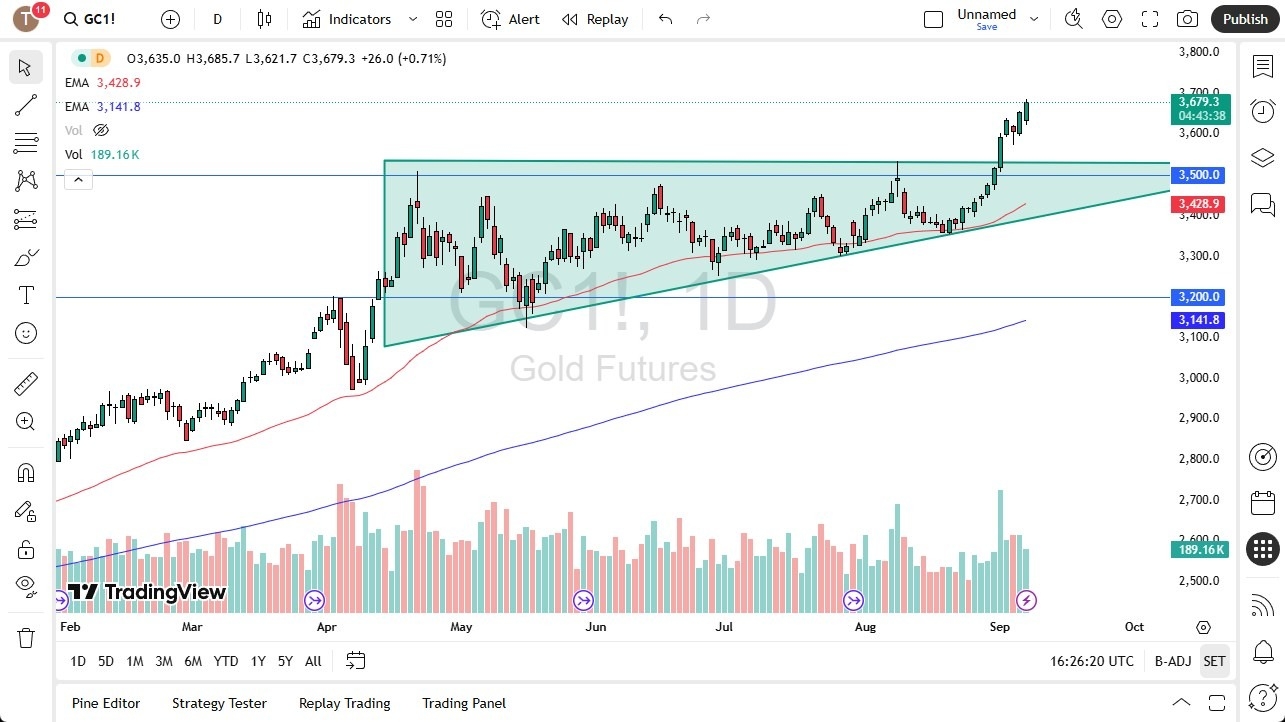This screenshot has height=722, width=1285.
Task: Start bar Replay mode
Action: coord(595,19)
